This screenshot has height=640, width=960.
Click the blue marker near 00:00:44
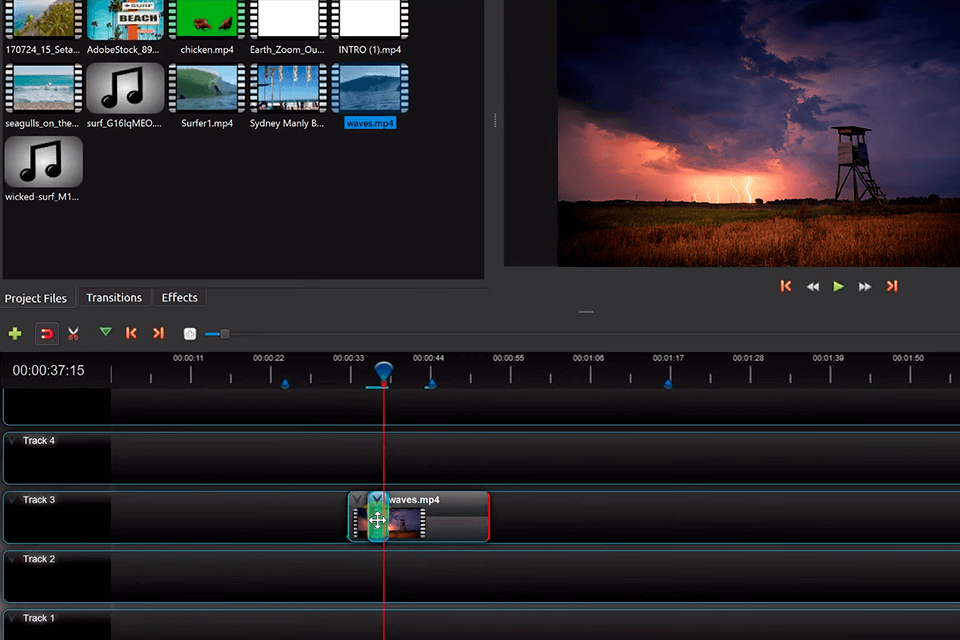click(x=431, y=383)
